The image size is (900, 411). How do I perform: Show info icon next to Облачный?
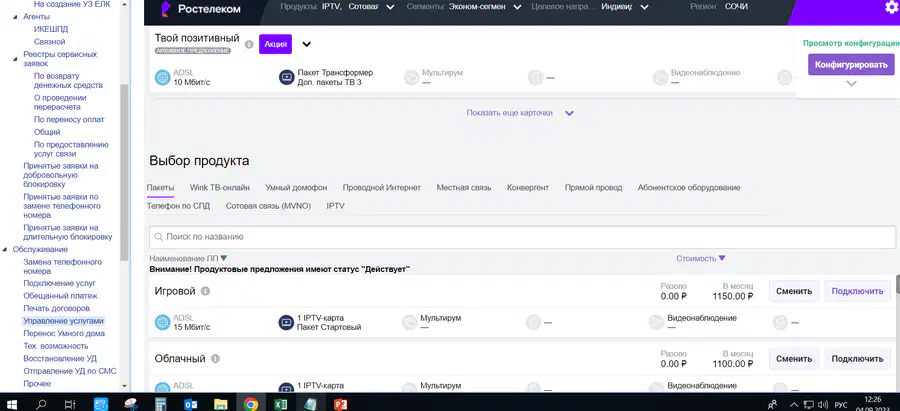click(215, 359)
